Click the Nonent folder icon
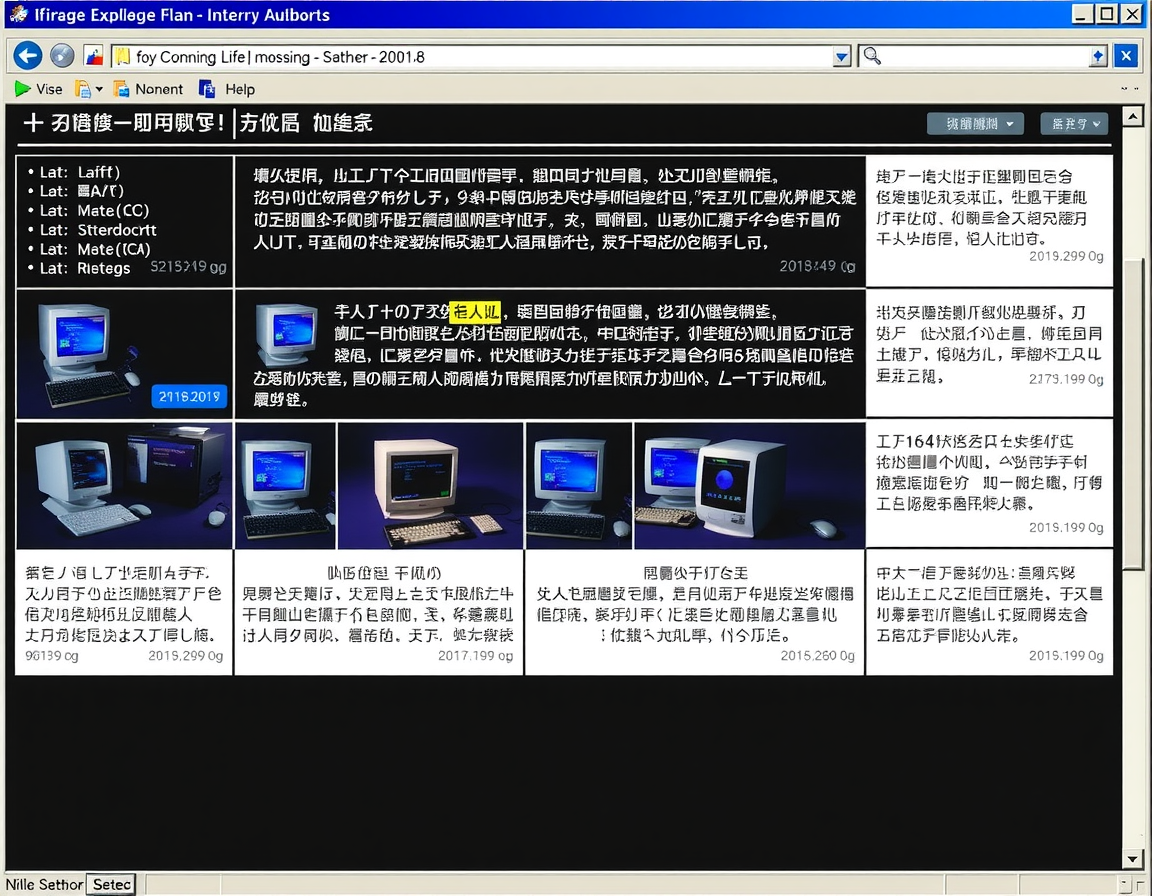 pos(122,90)
